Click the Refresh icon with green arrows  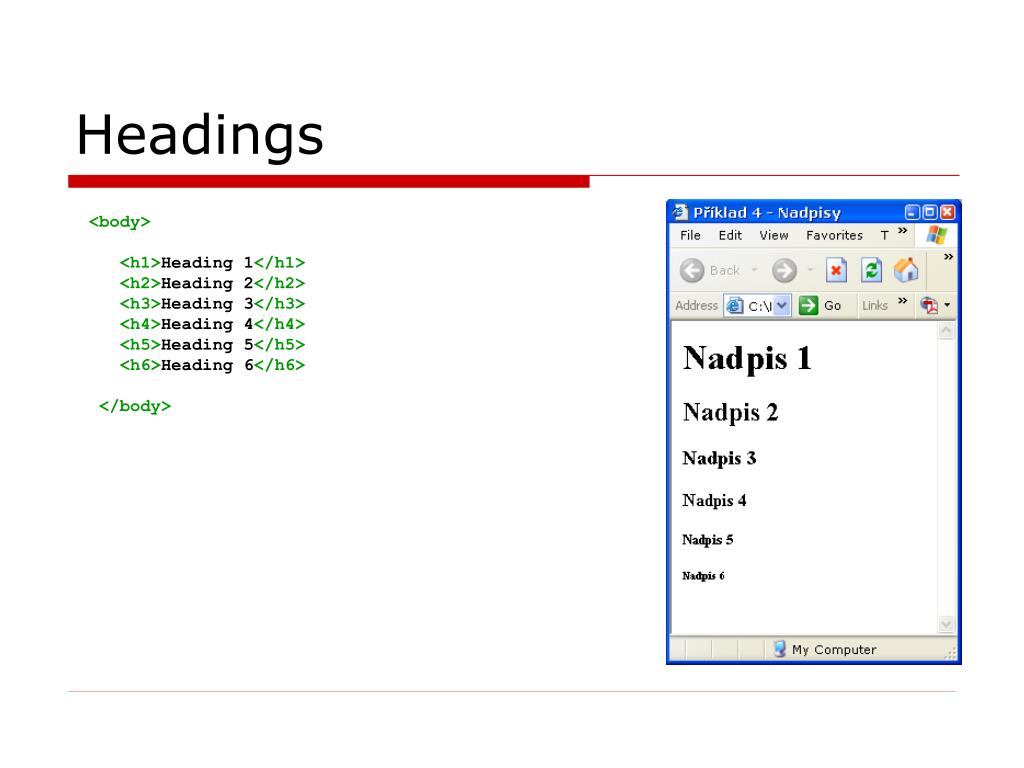871,270
